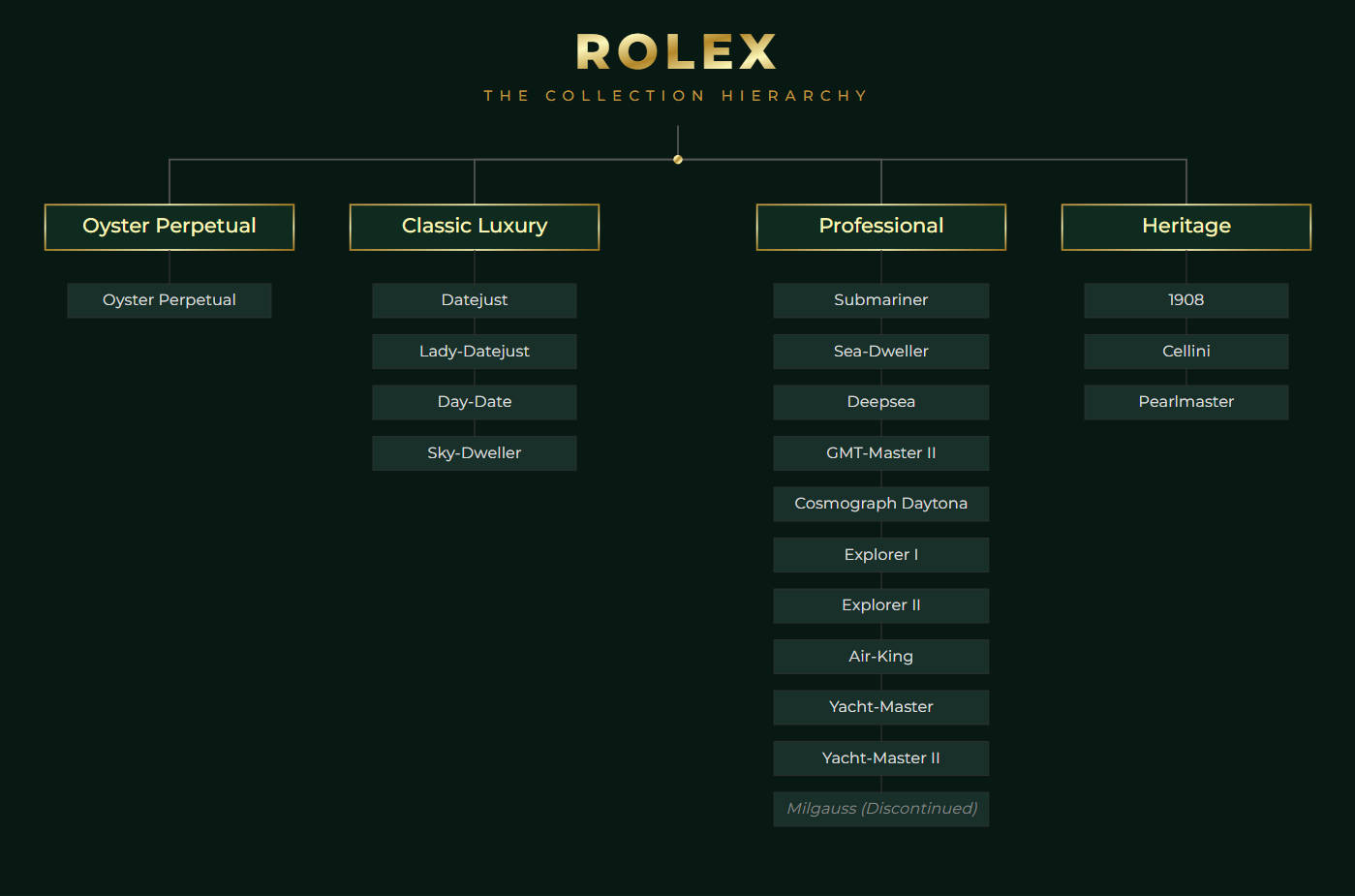The height and width of the screenshot is (896, 1355).
Task: Choose the Deepsea model
Action: pos(880,402)
